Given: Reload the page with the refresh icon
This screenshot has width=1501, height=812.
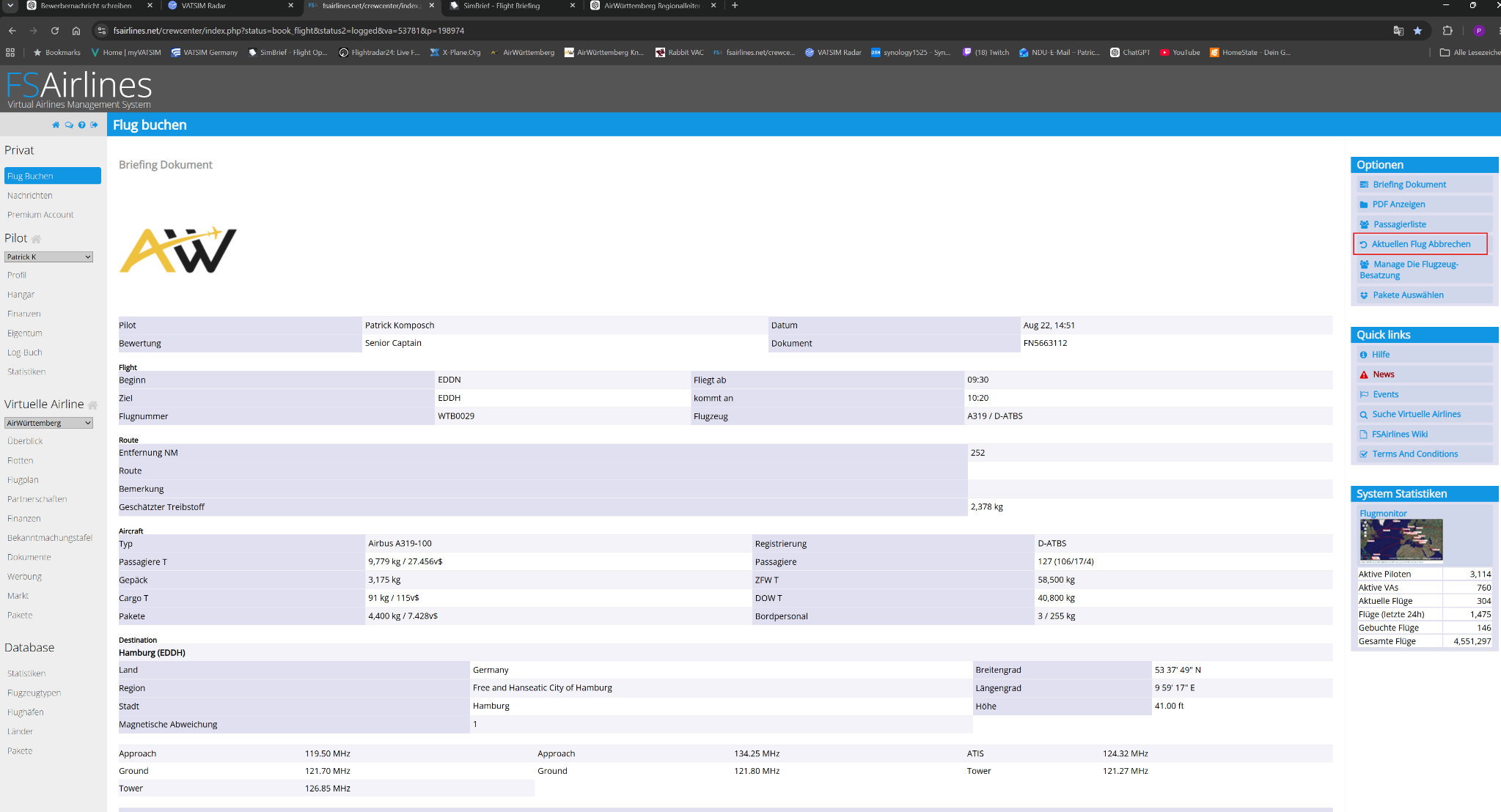Looking at the screenshot, I should (54, 31).
